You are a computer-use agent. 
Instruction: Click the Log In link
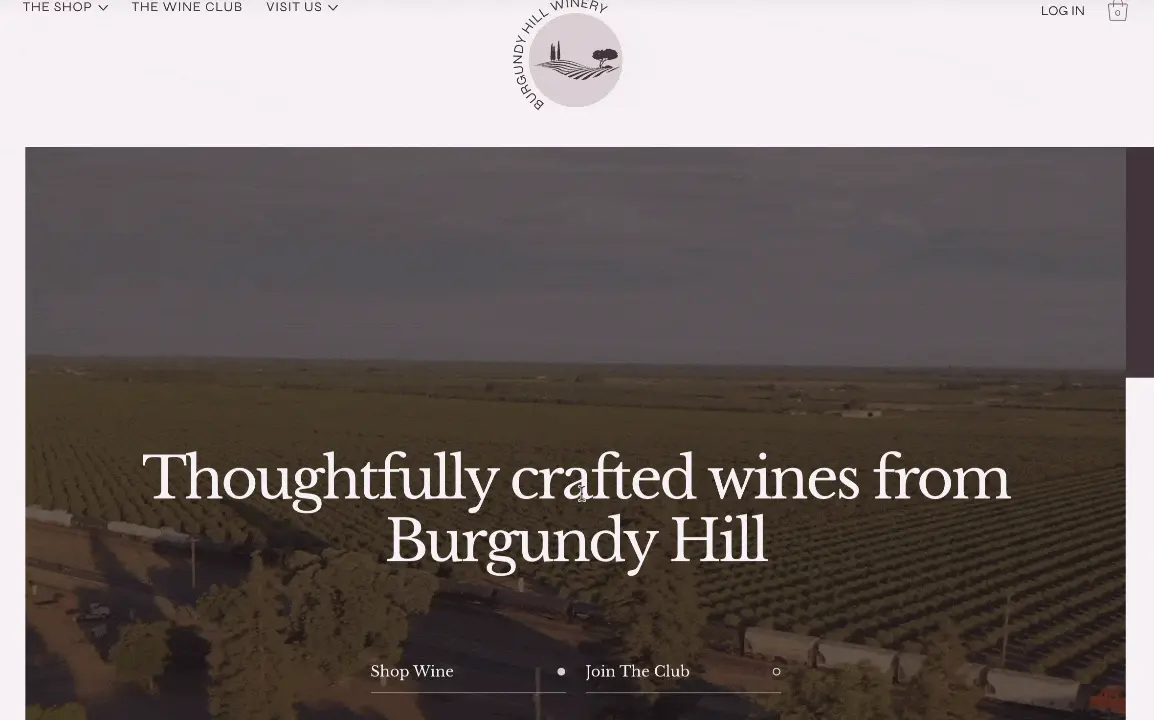[x=1062, y=10]
